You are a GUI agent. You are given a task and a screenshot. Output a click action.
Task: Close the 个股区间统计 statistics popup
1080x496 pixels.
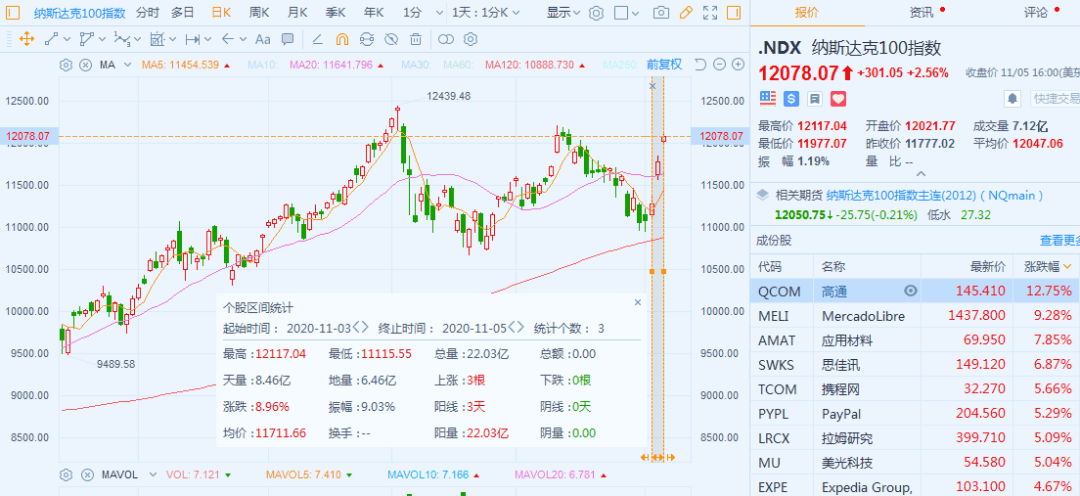[637, 302]
